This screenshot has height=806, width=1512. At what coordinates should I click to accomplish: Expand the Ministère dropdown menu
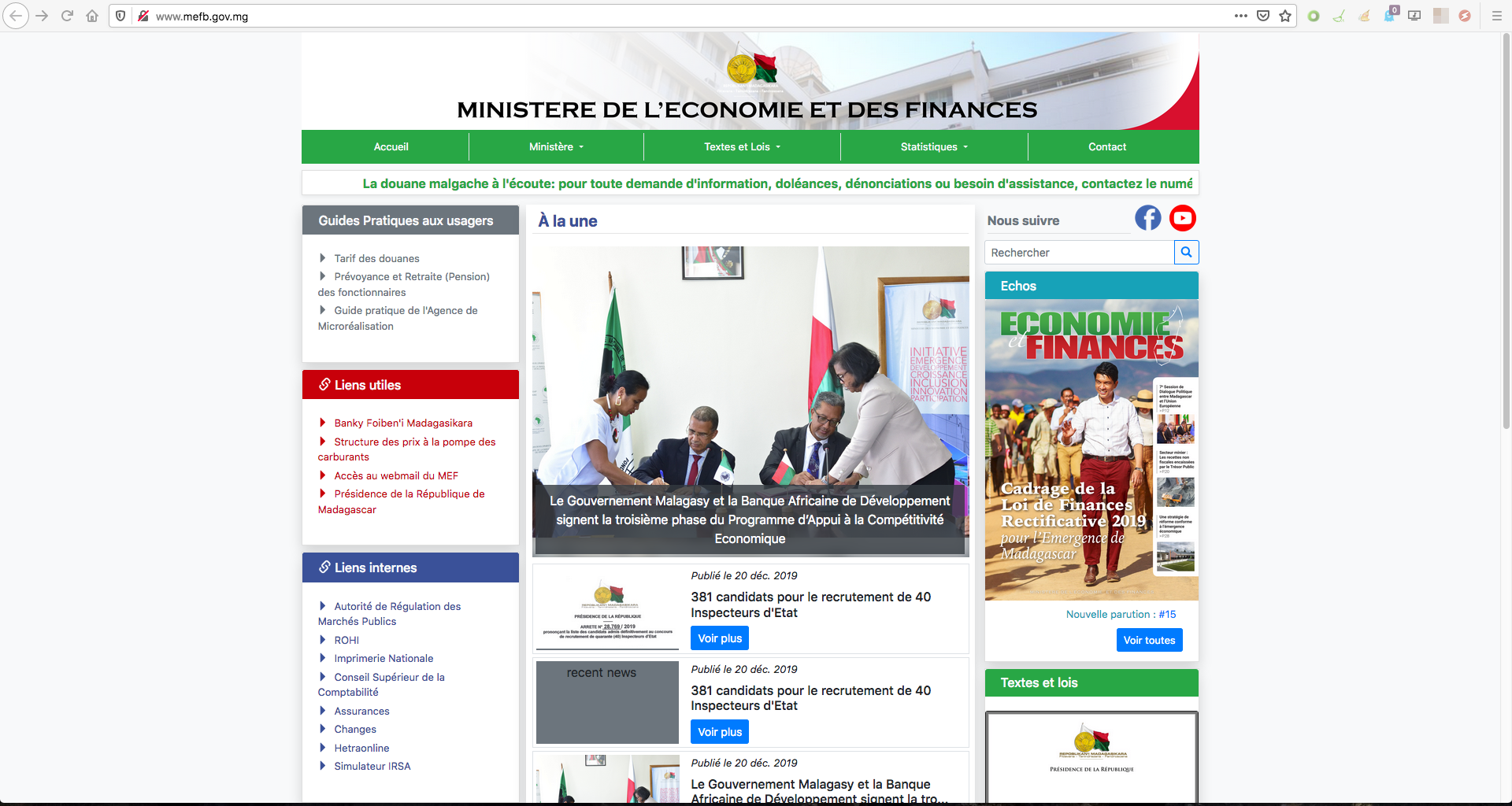pos(556,147)
